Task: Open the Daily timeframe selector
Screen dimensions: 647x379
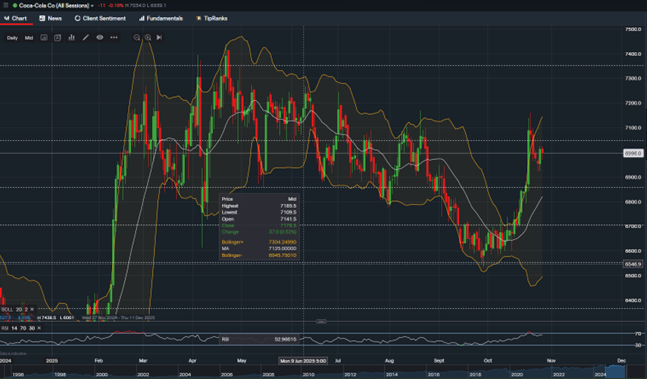Action: (x=12, y=38)
